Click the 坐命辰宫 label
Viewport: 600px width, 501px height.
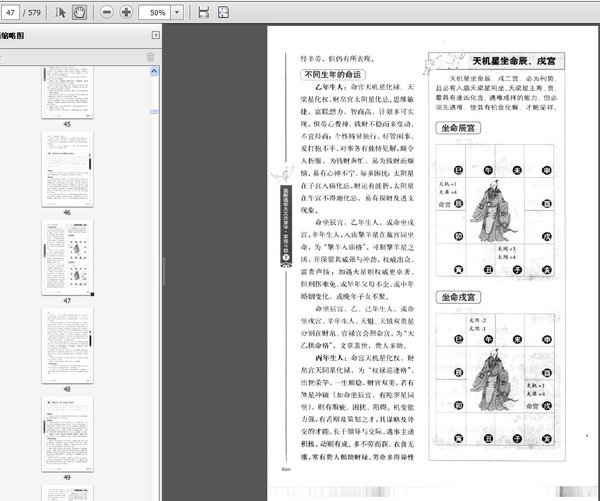point(458,128)
